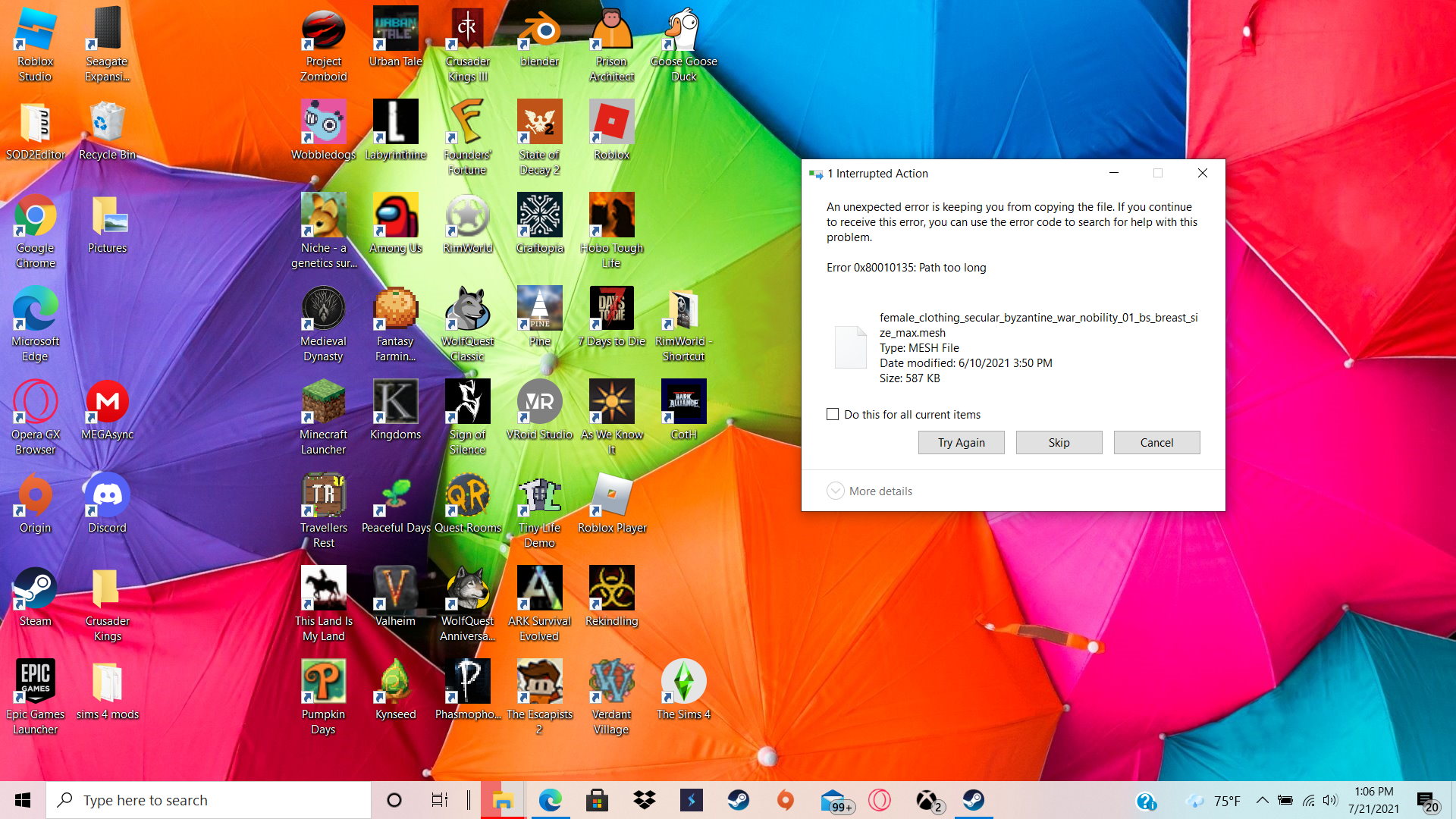Viewport: 1456px width, 819px height.
Task: Open Cortana from the taskbar
Action: point(394,800)
